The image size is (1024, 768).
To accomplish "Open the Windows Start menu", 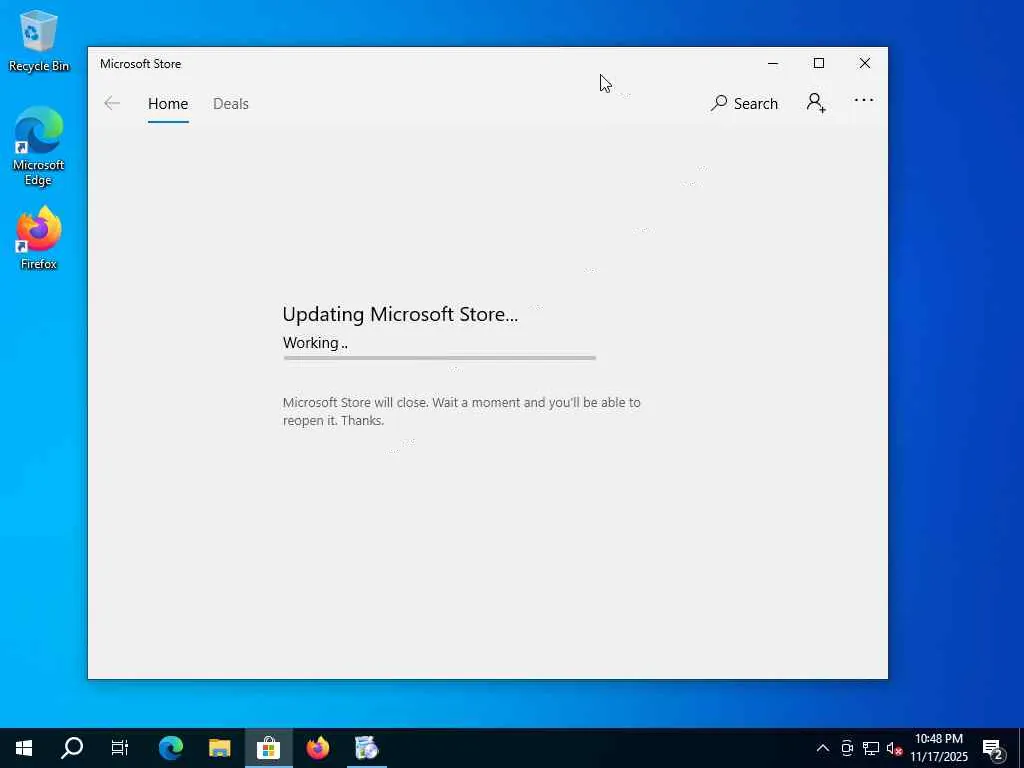I will tap(24, 748).
